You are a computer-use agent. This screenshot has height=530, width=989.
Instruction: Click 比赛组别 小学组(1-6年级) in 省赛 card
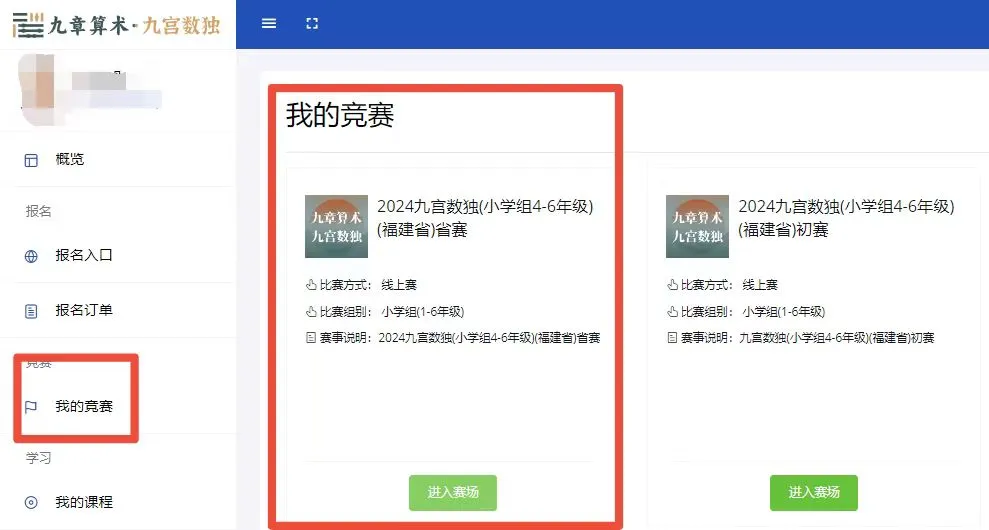[x=385, y=312]
